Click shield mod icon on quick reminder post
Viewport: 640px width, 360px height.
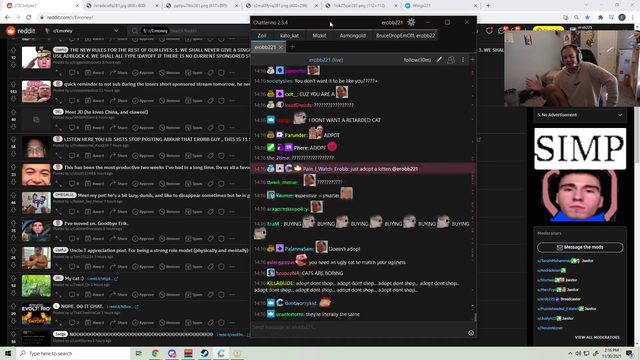(x=221, y=100)
